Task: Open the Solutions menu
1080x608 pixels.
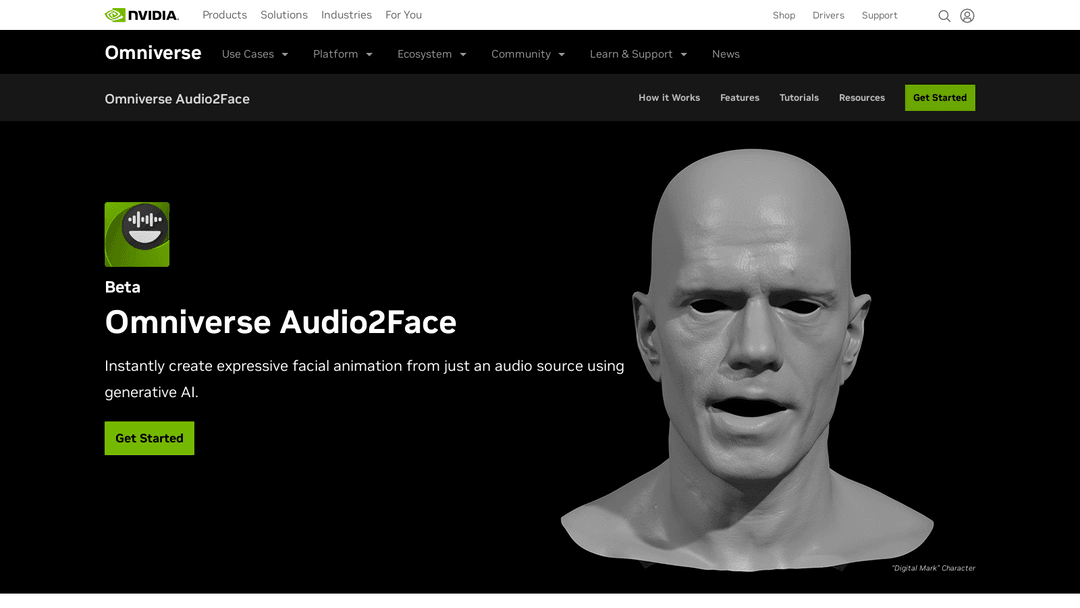Action: click(284, 15)
